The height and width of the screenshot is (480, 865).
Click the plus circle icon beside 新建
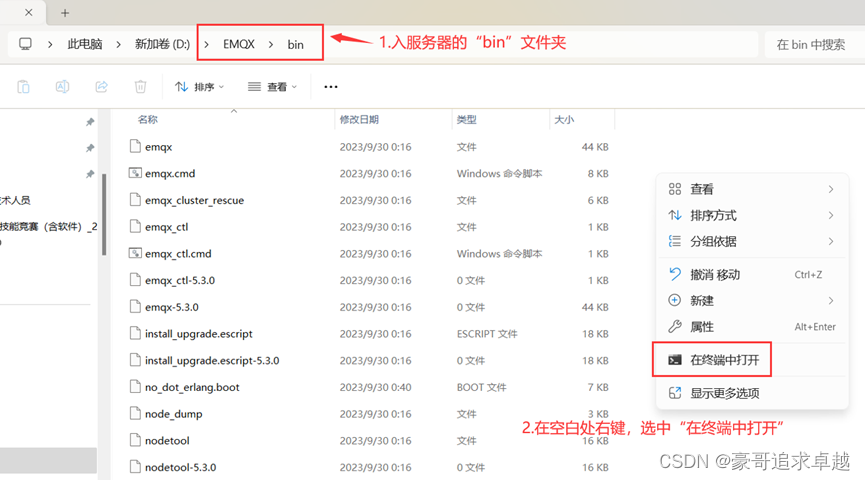pos(675,300)
